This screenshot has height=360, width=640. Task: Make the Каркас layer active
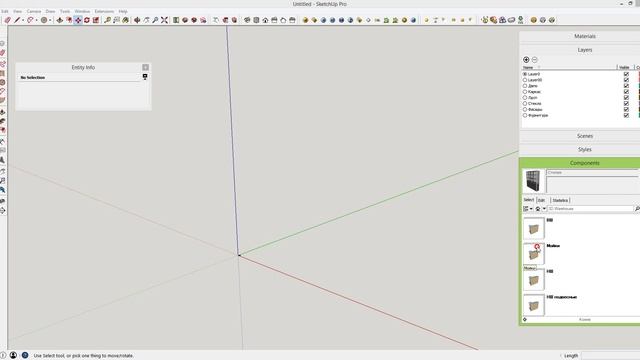[525, 92]
